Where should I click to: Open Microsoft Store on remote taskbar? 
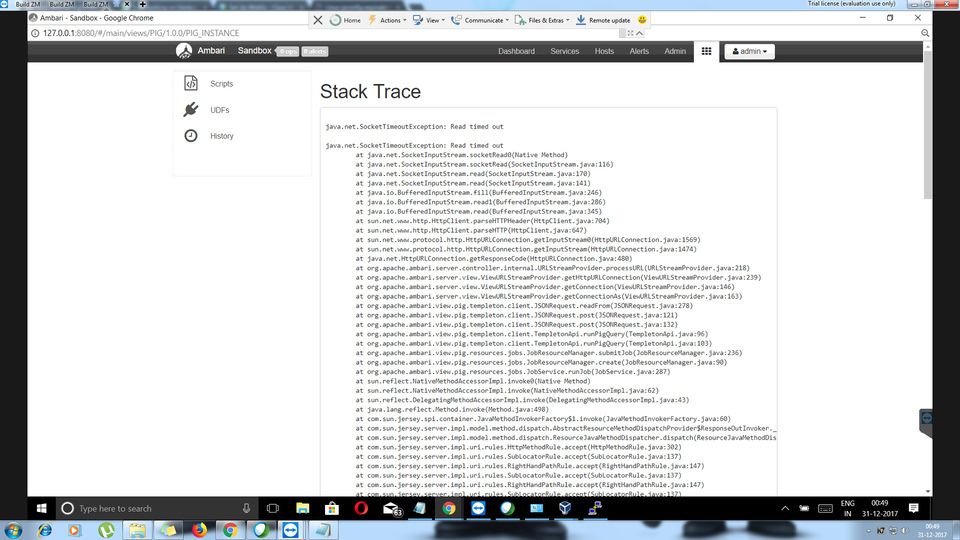pyautogui.click(x=332, y=508)
